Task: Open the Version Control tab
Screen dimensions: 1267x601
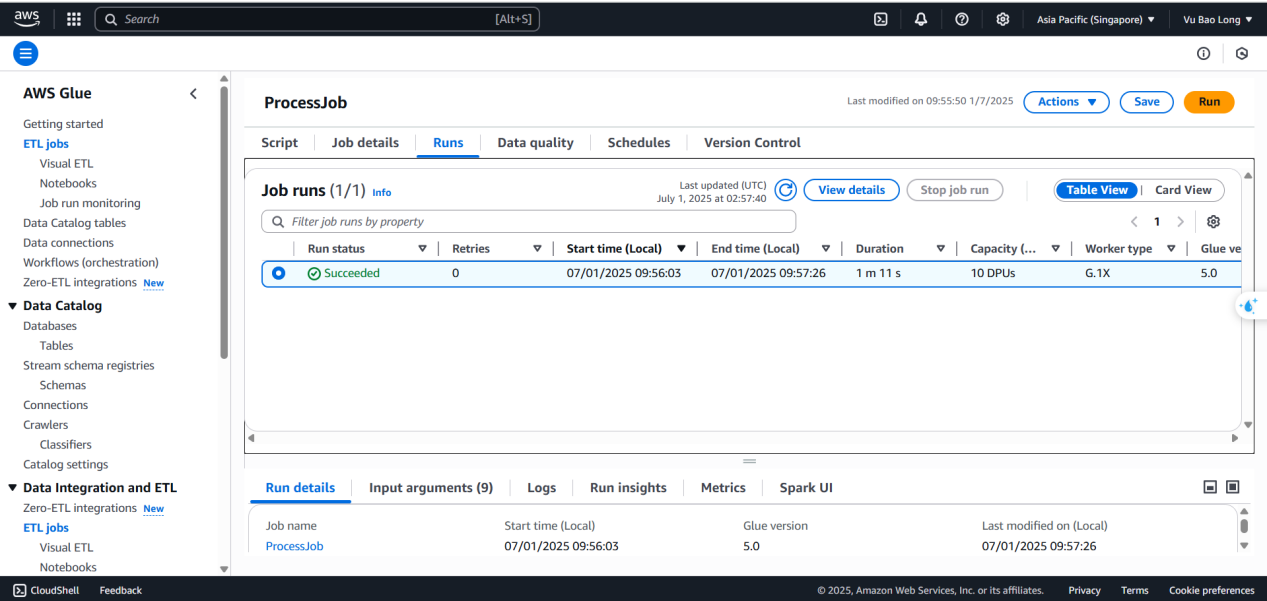Action: [752, 143]
